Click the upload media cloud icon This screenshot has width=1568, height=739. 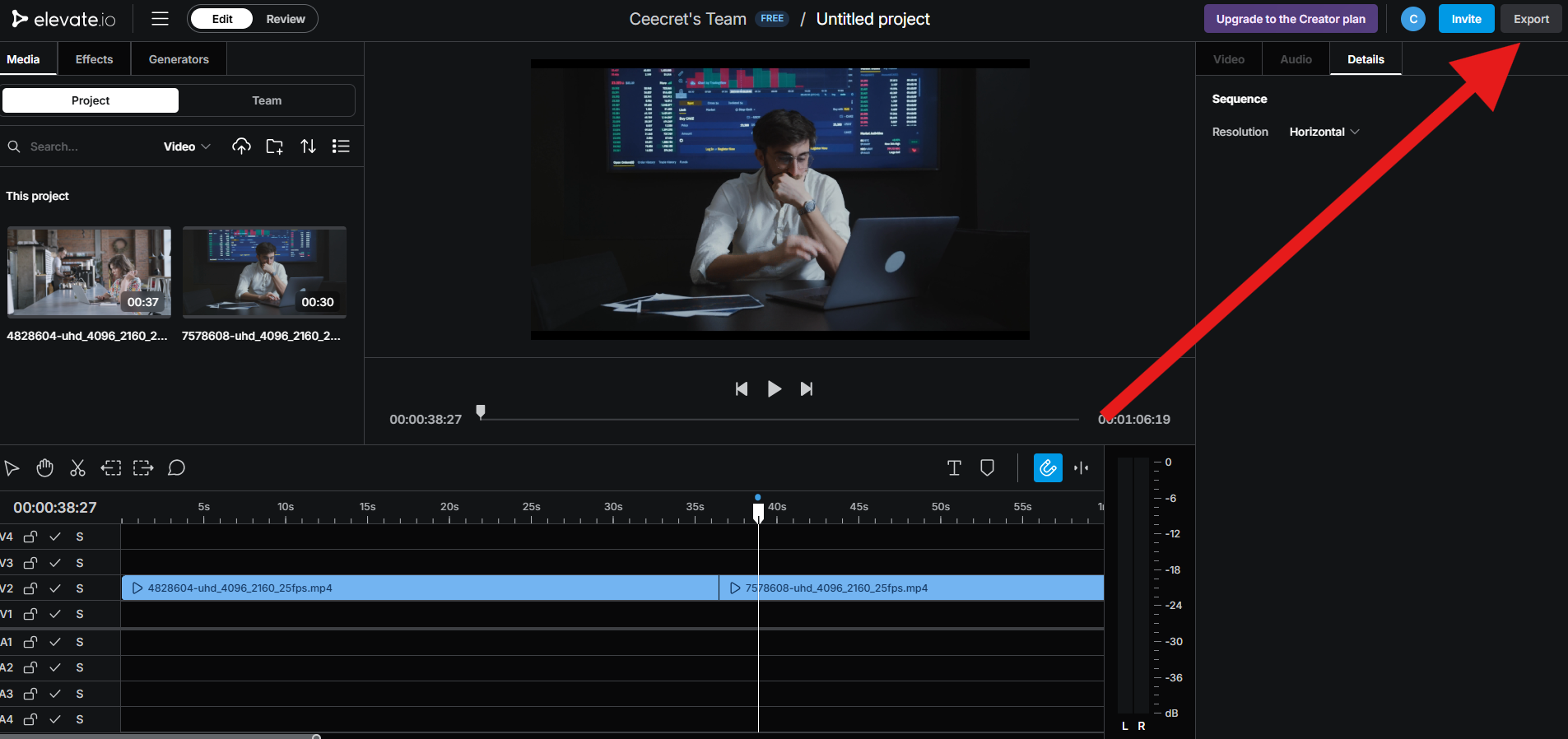pos(241,146)
